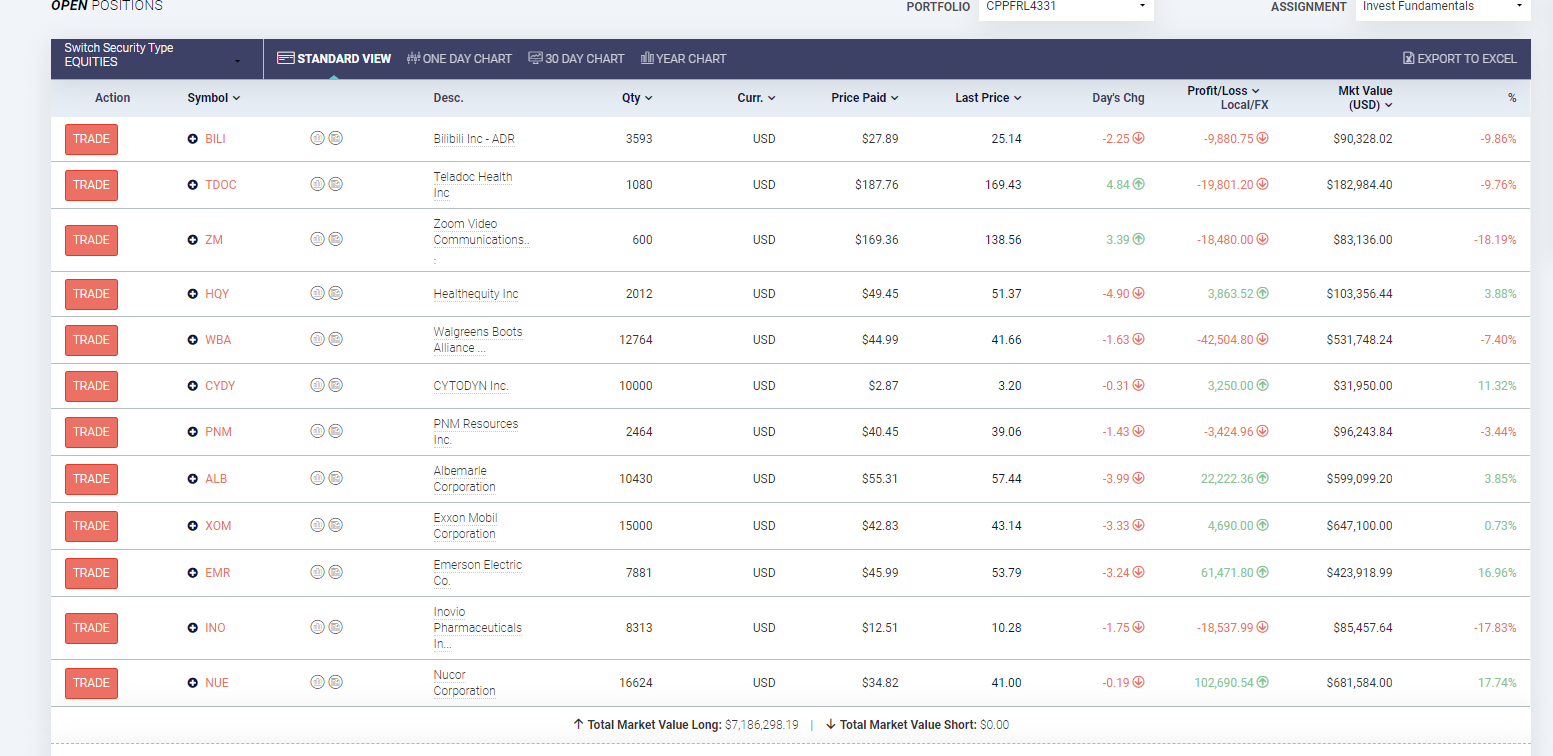This screenshot has width=1553, height=756.
Task: Click Trade button for BILI
Action: pos(91,139)
